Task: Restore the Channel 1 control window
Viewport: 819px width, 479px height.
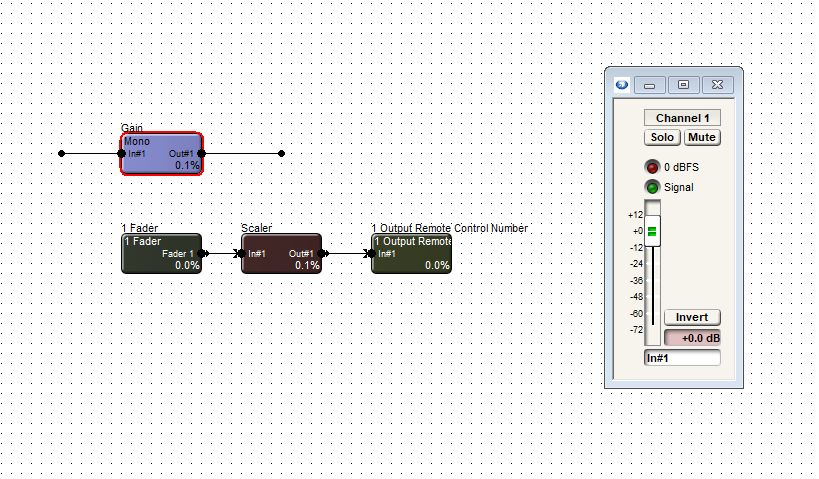Action: point(683,85)
